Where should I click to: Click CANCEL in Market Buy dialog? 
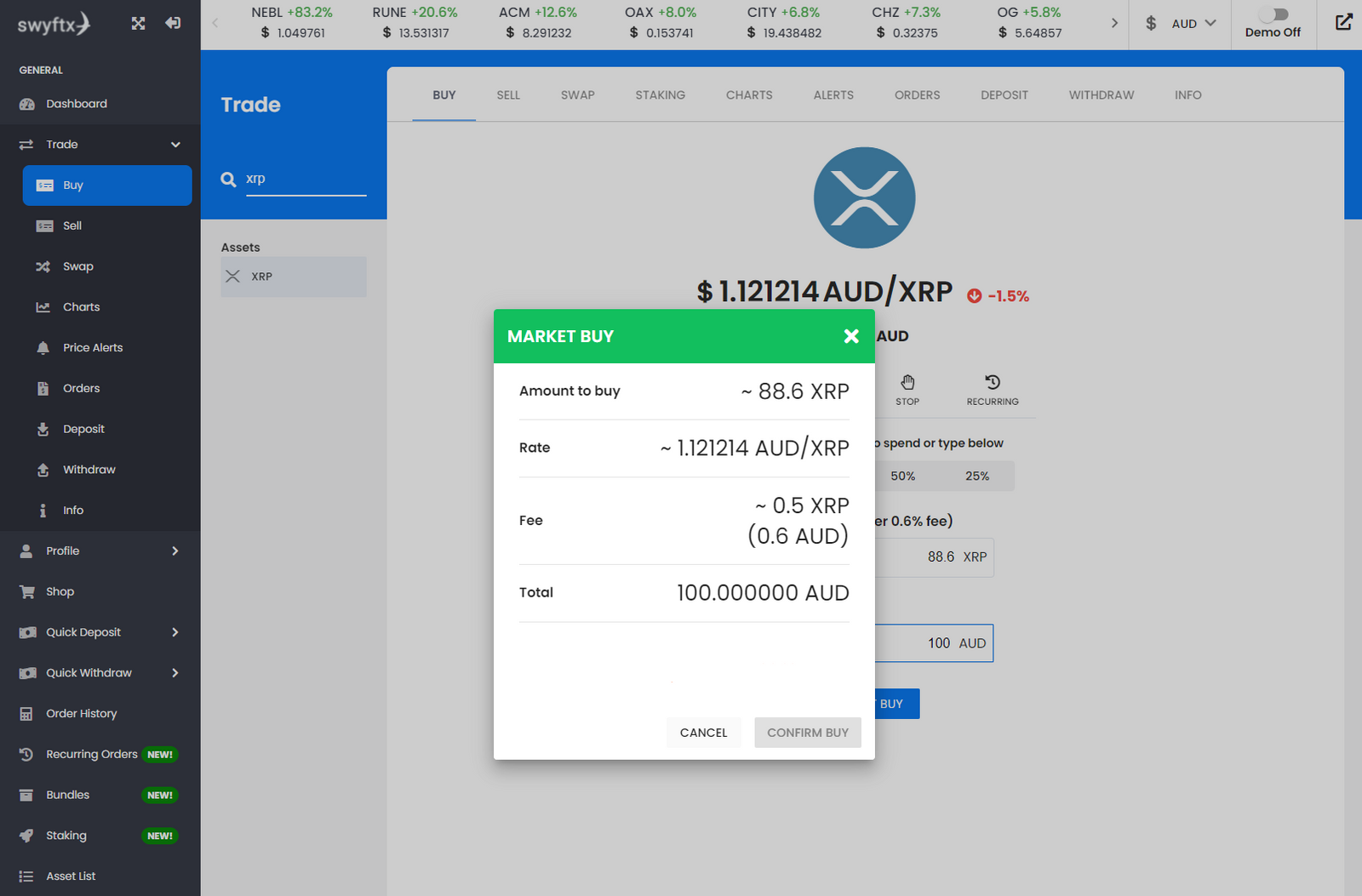[704, 733]
